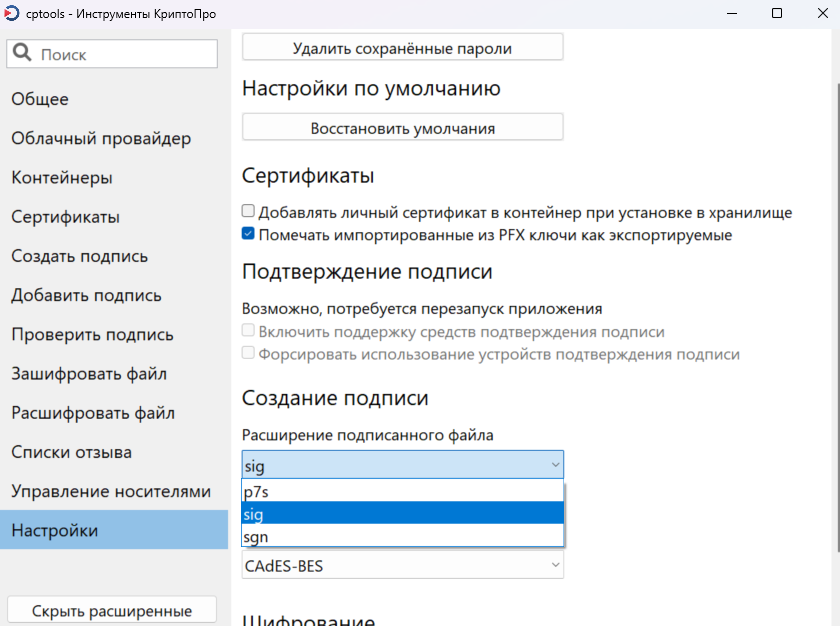
Task: Switch to Создать подпись
Action: coord(114,256)
